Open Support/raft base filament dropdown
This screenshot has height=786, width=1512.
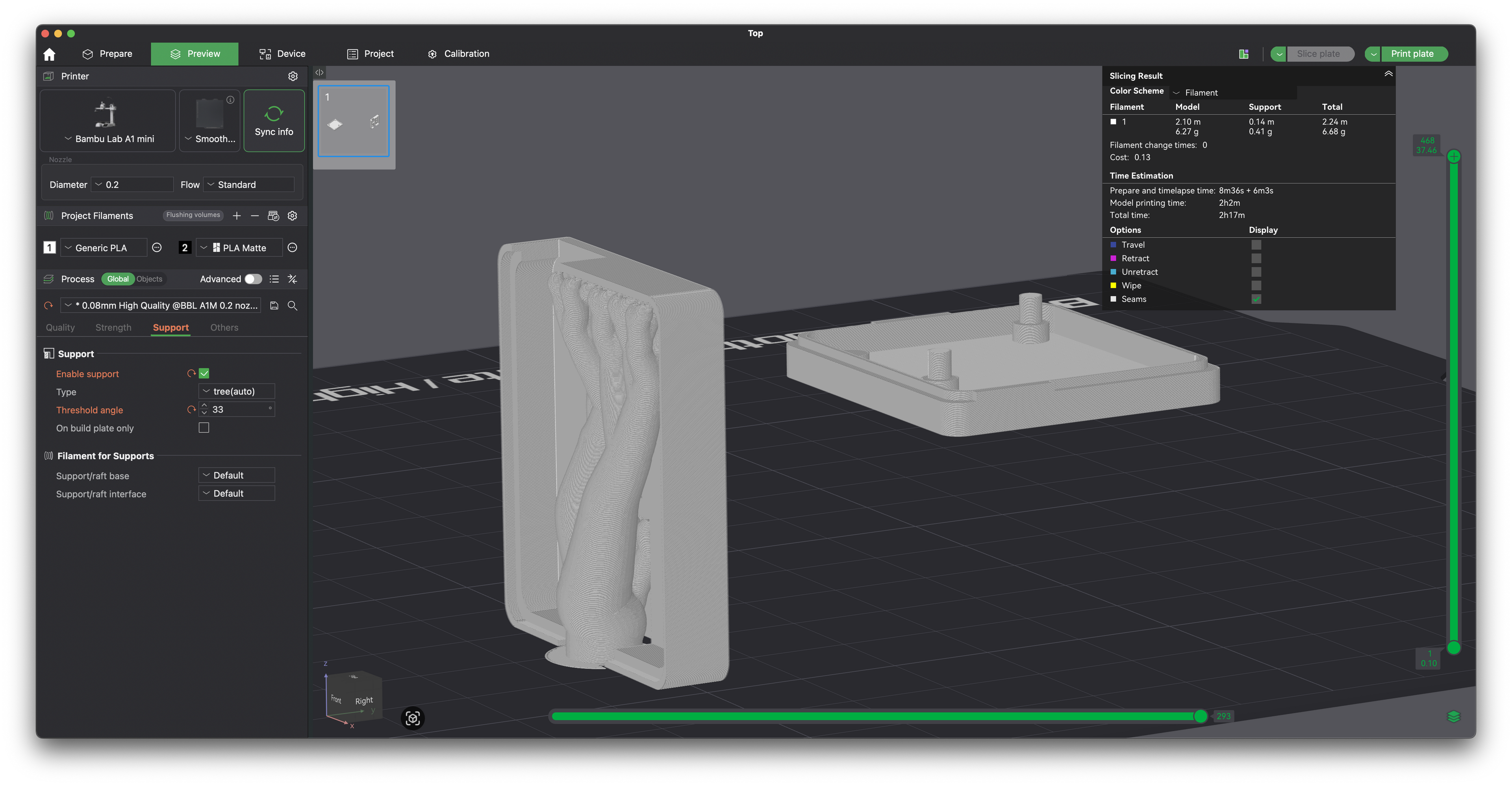237,475
